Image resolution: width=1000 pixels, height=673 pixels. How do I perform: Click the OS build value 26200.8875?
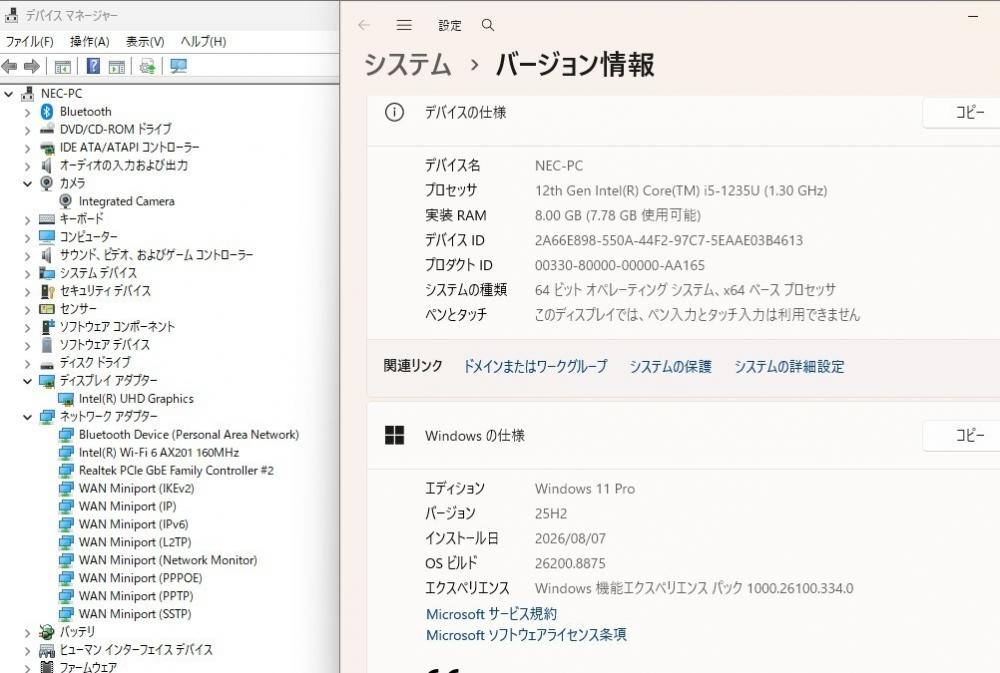click(570, 563)
